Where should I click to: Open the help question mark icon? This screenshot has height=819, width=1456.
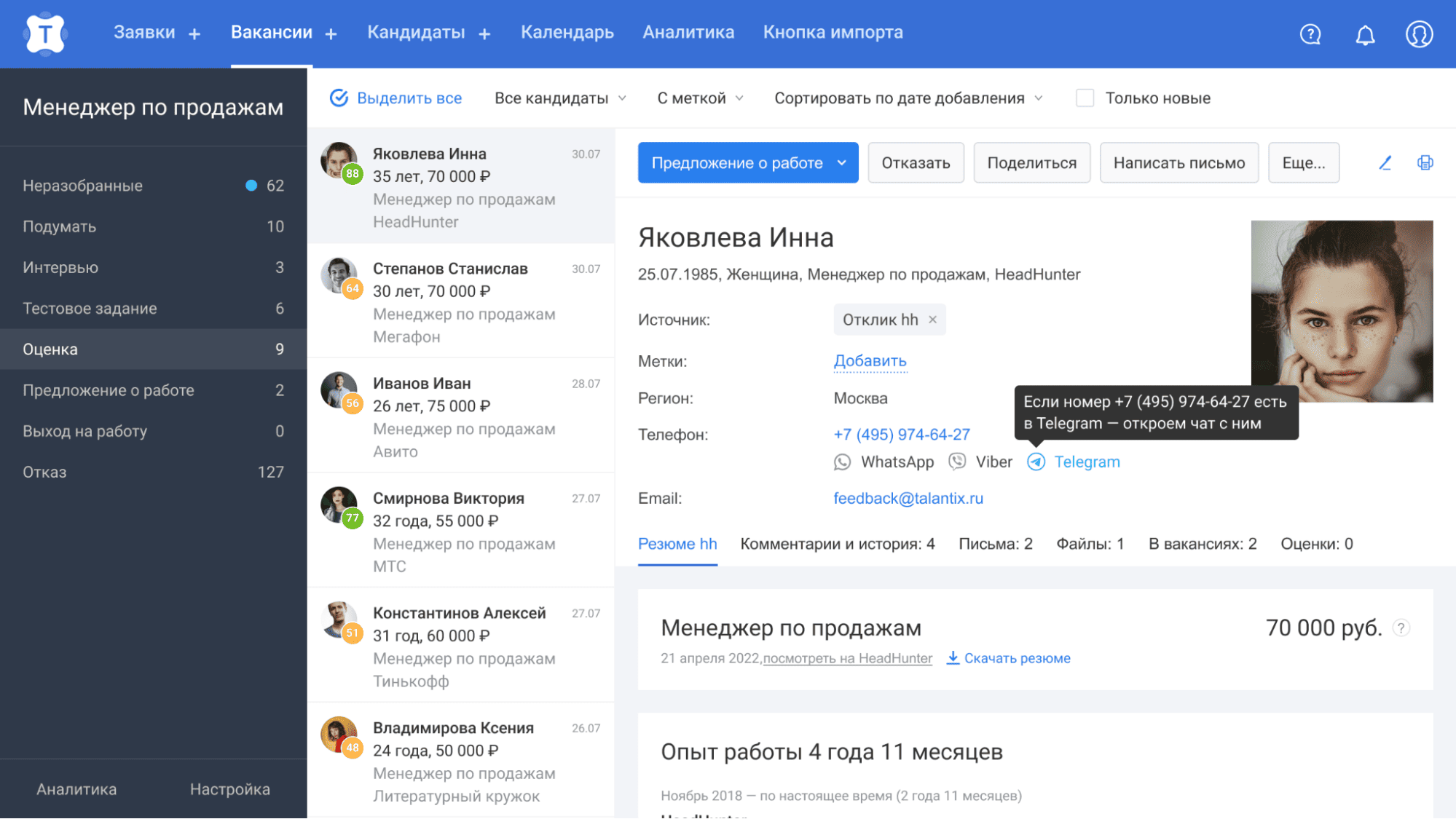(x=1310, y=33)
